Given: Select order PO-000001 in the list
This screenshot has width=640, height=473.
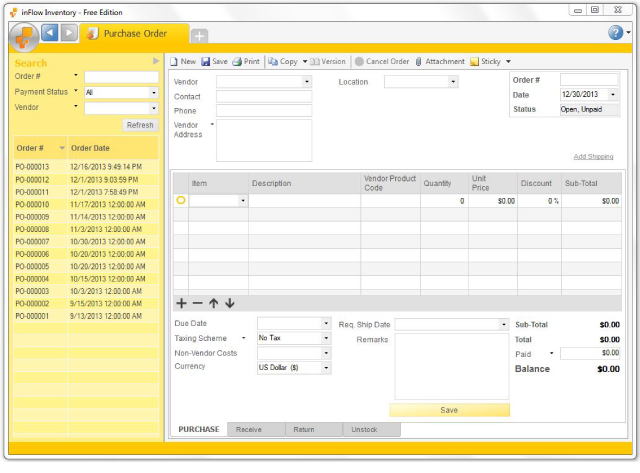Looking at the screenshot, I should [86, 316].
